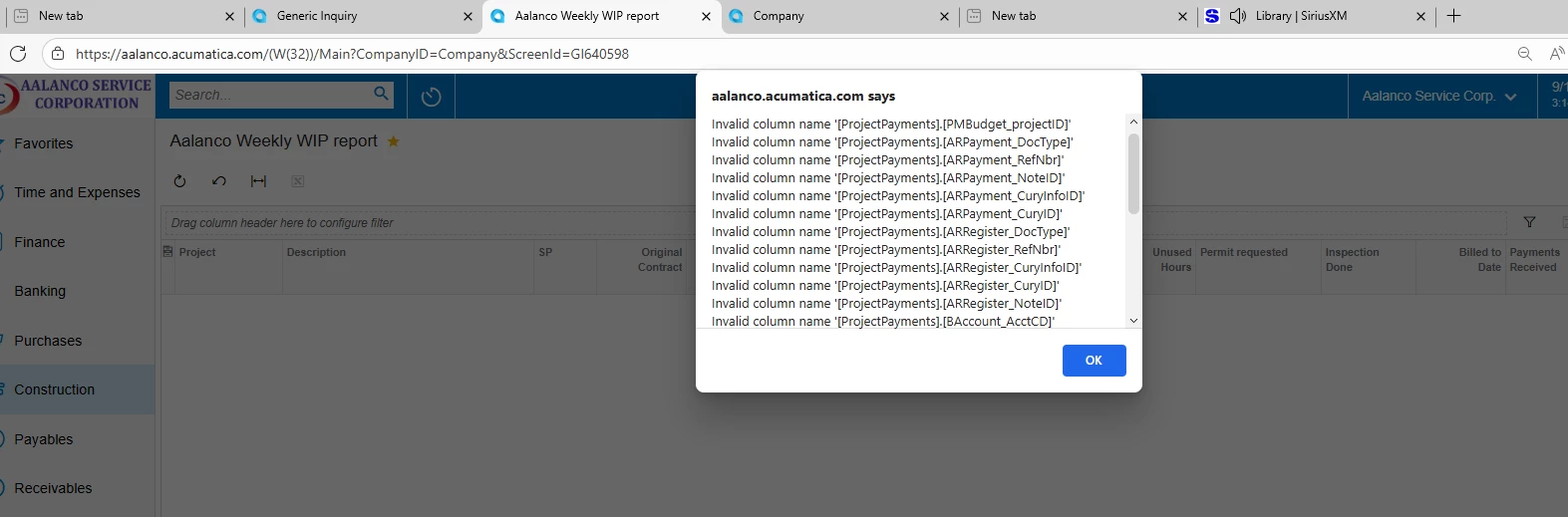
Task: Open Time and Expenses workspace
Action: (x=77, y=192)
